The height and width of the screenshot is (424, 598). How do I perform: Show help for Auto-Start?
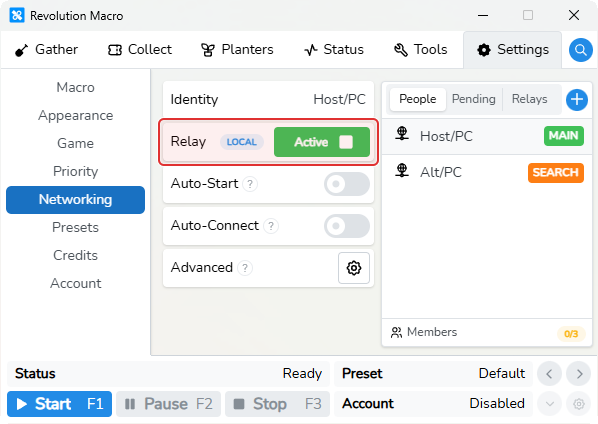tap(250, 184)
